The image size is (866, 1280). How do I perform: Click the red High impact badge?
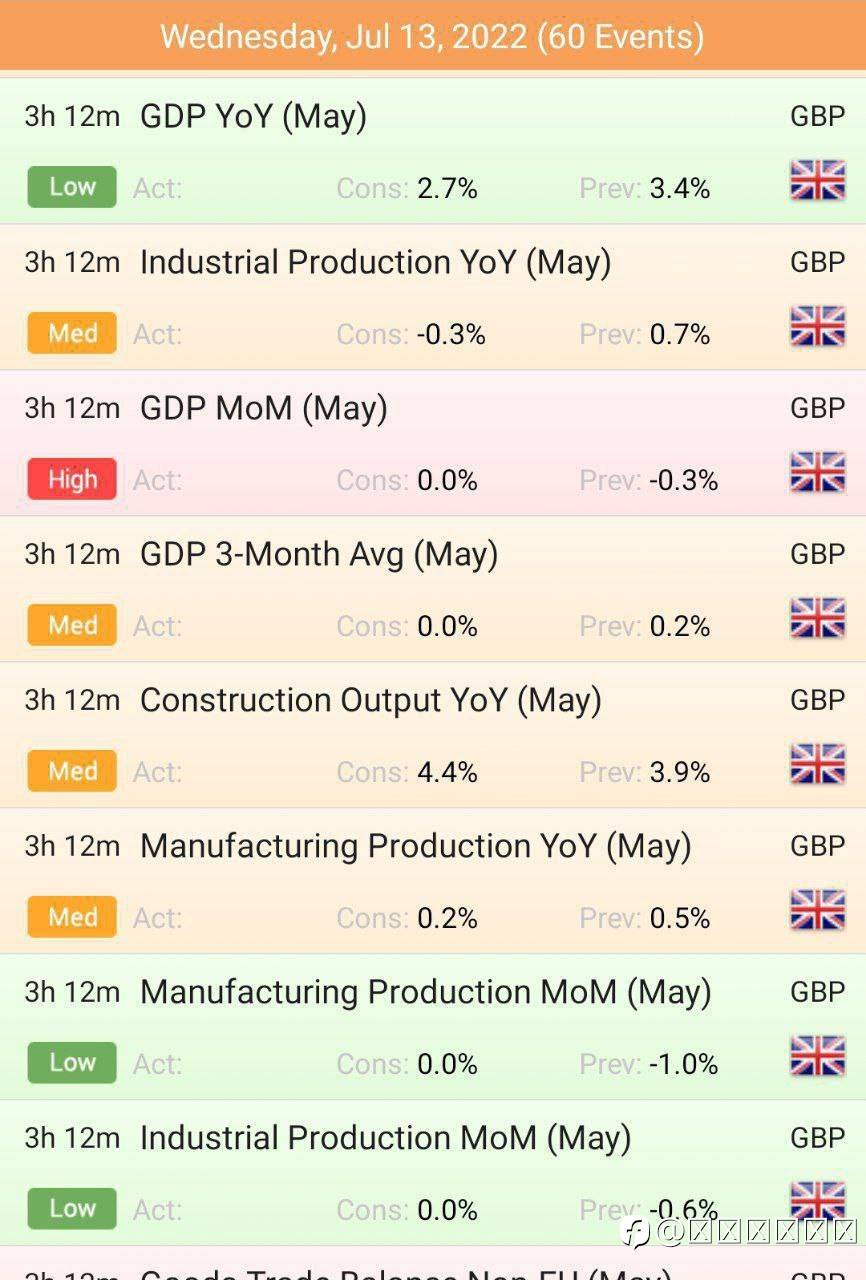point(72,480)
